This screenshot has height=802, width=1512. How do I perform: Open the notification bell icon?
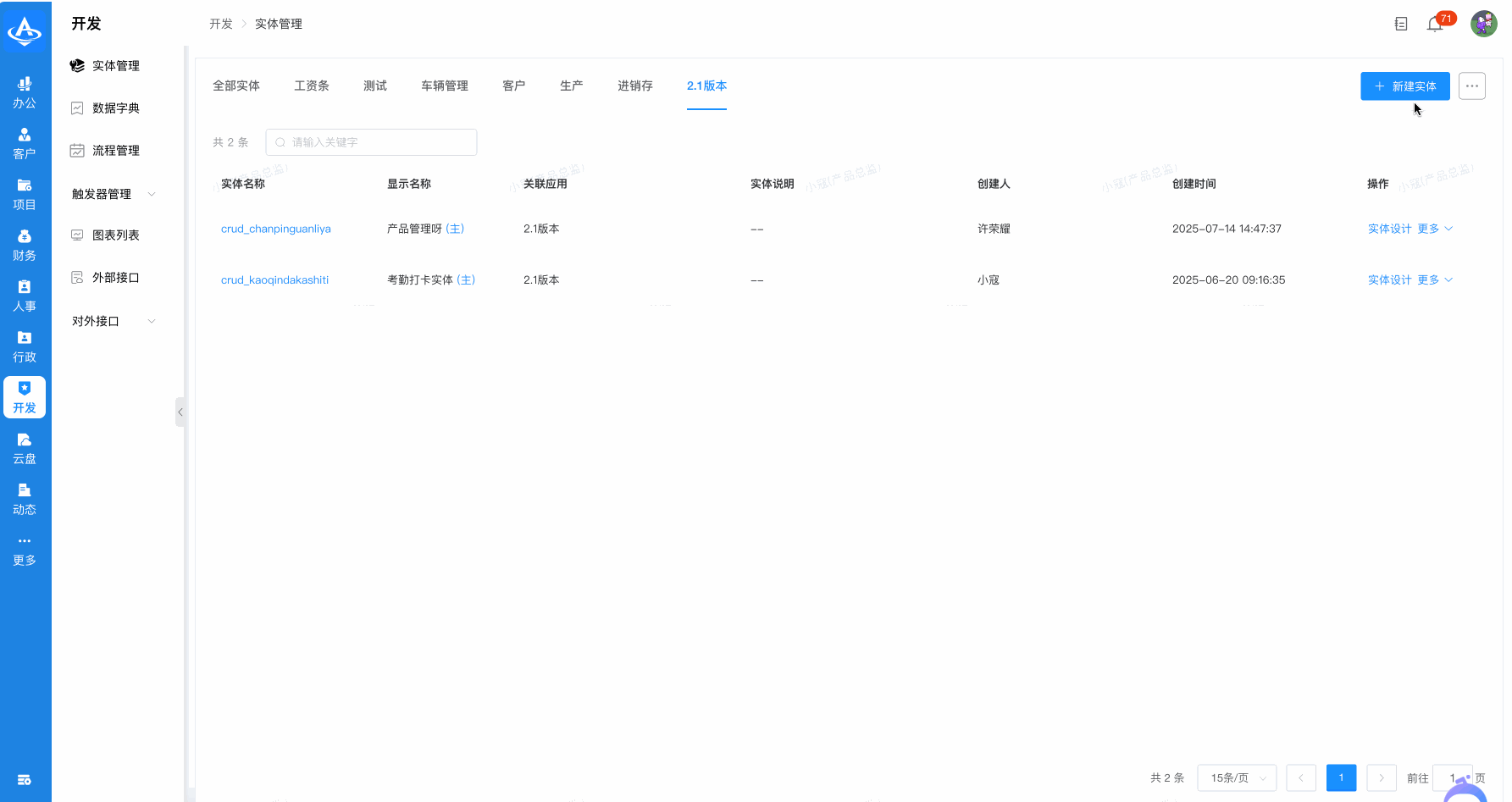1435,25
